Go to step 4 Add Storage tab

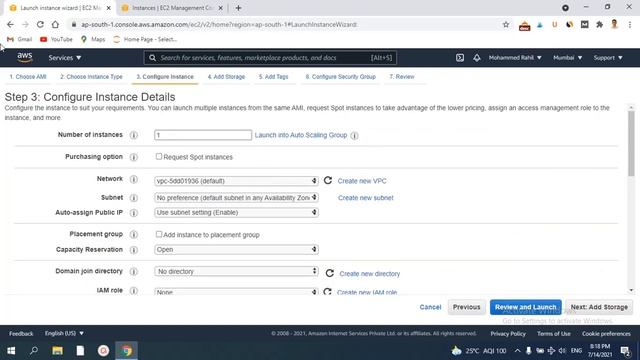[226, 77]
